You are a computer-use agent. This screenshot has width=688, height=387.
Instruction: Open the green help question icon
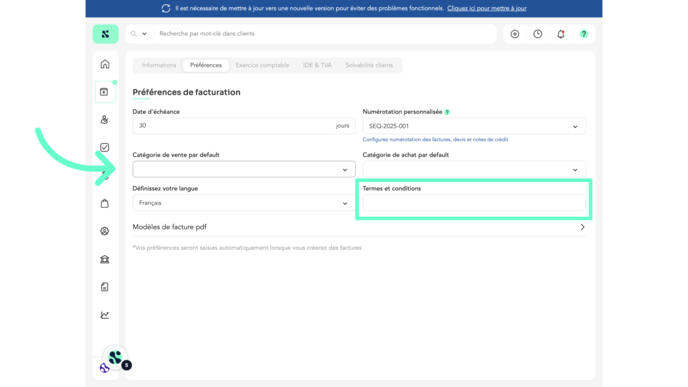[x=584, y=34]
